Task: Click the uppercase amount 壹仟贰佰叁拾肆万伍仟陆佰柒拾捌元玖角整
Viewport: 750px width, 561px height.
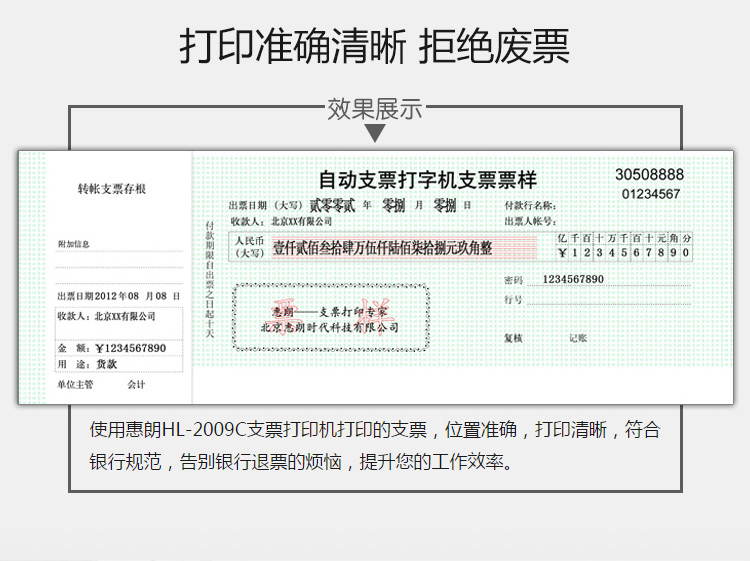Action: point(382,248)
